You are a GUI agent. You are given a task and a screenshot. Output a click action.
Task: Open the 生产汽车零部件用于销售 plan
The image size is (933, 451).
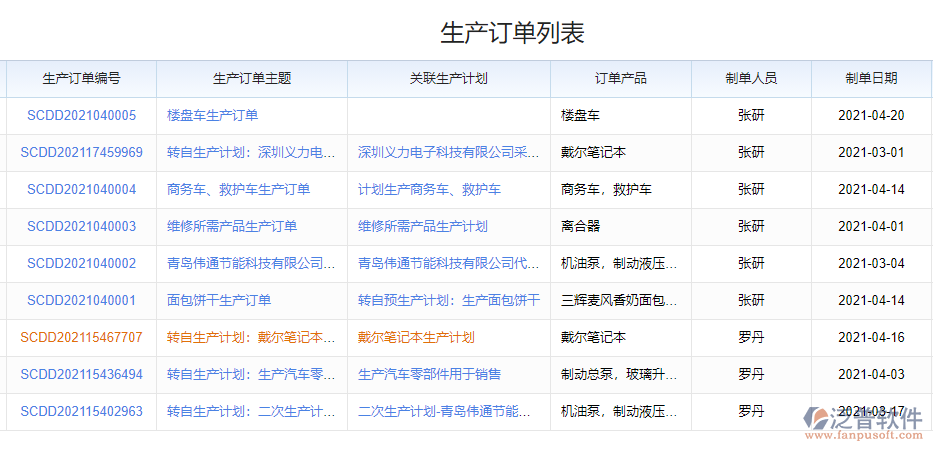(429, 374)
